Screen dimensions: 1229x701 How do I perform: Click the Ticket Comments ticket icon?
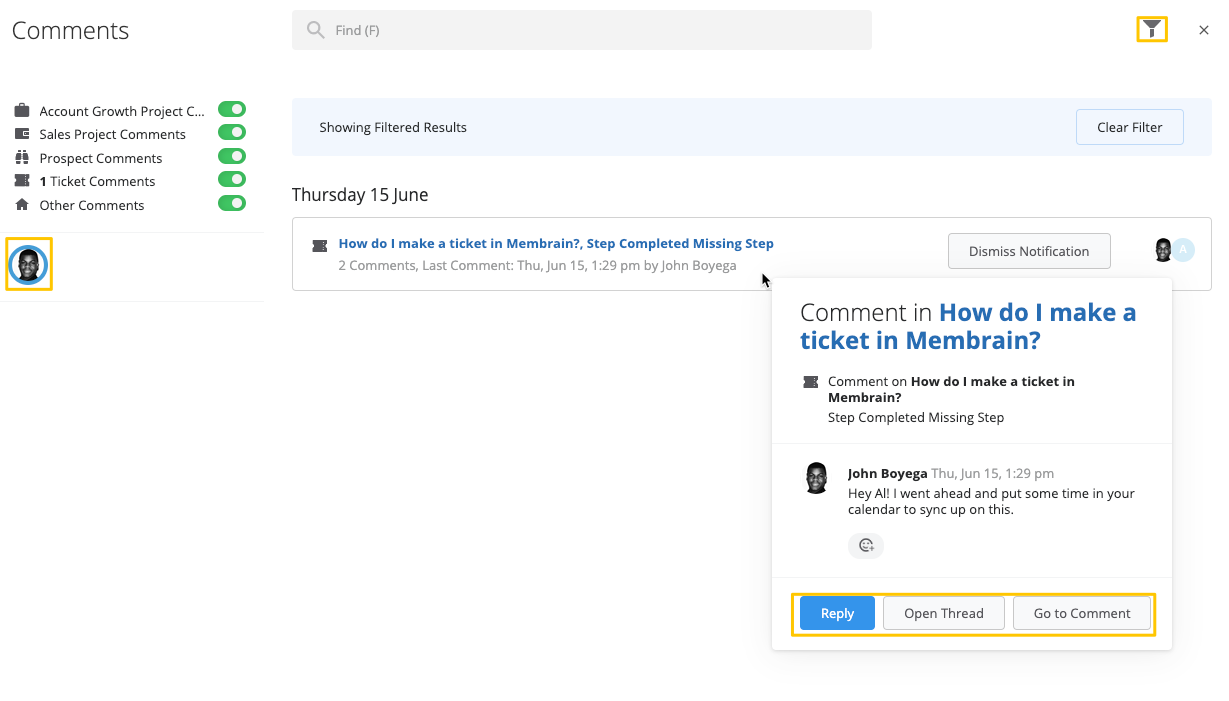click(x=22, y=181)
